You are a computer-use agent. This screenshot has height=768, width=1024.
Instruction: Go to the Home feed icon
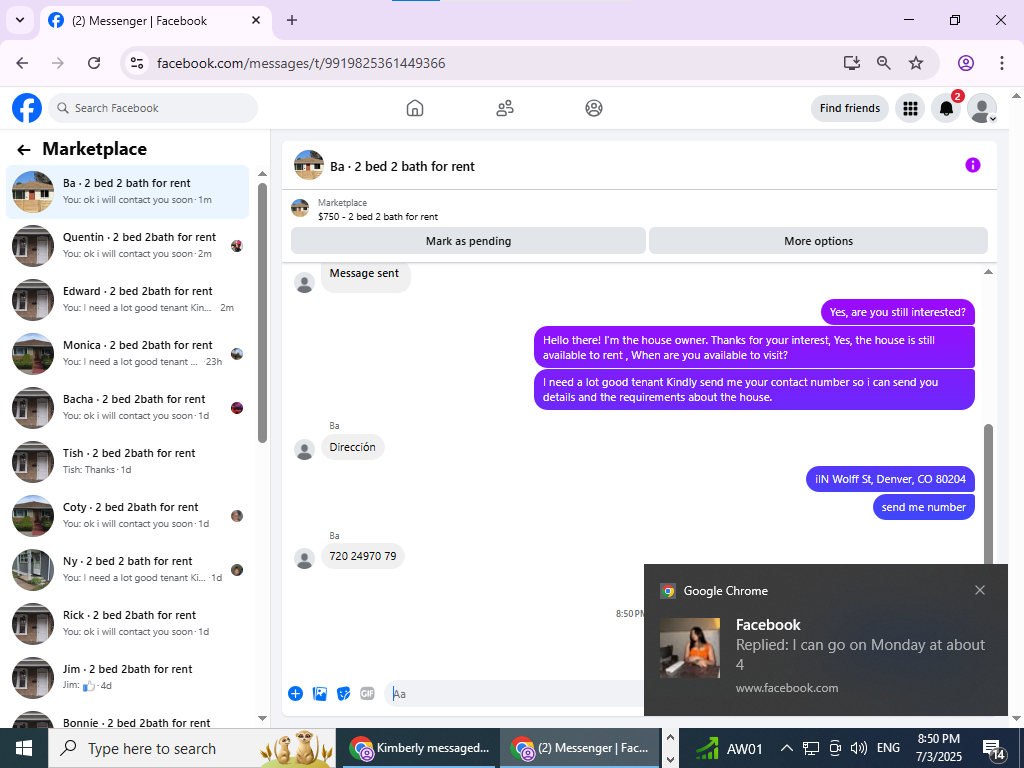(x=415, y=108)
